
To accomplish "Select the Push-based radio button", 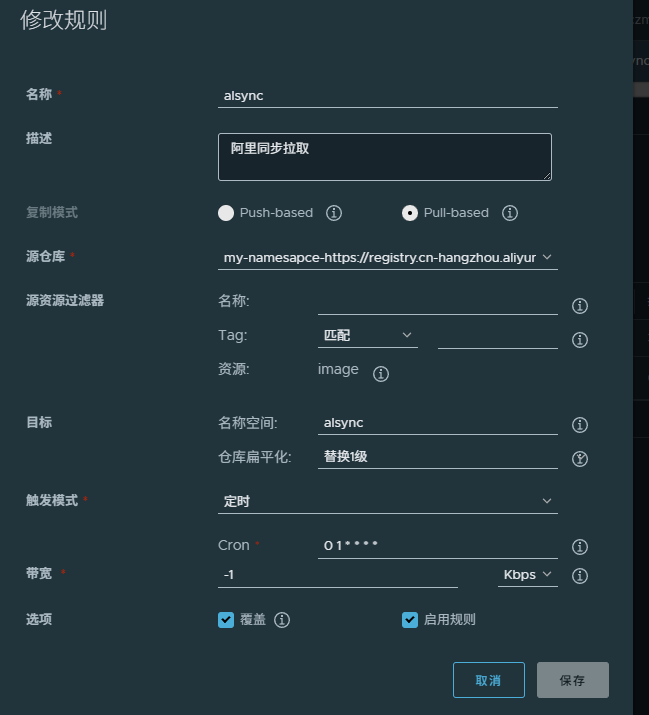I will (226, 213).
